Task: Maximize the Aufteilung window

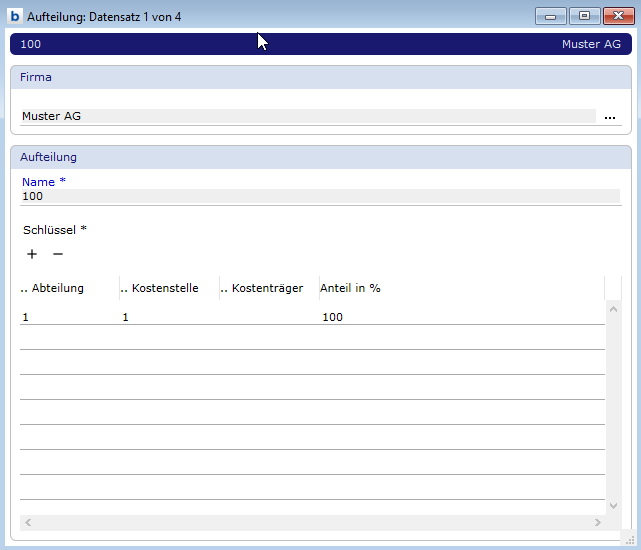Action: coord(584,16)
